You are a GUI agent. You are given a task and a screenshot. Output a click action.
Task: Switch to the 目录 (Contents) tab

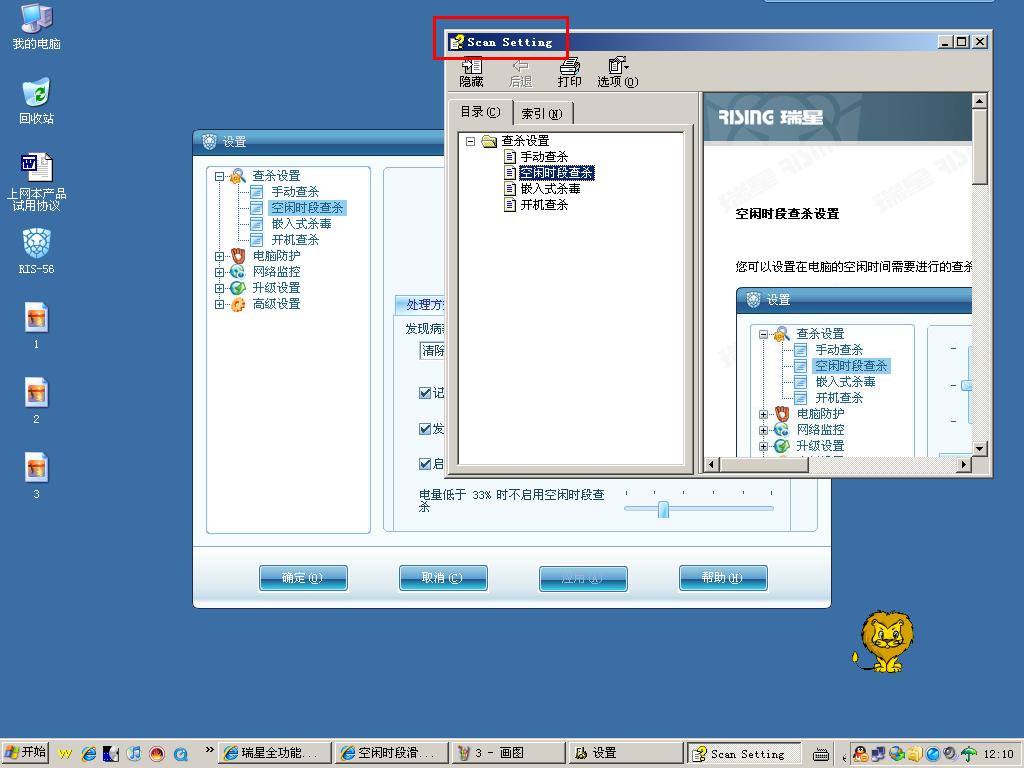click(480, 112)
